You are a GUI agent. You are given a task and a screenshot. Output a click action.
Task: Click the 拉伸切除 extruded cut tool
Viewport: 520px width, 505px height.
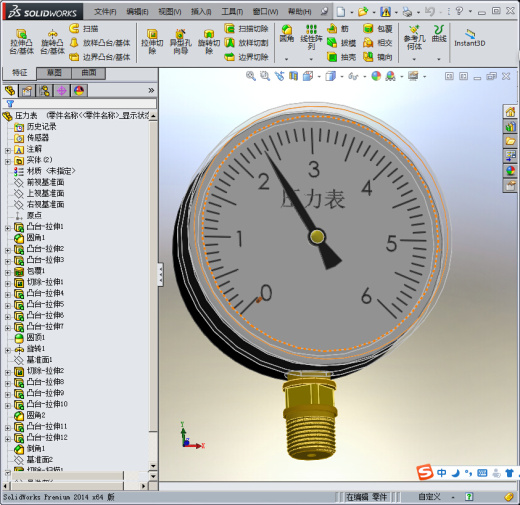tap(152, 41)
